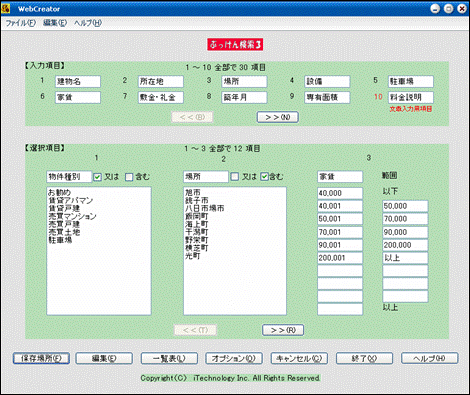Click the range field showing 200,000
The width and height of the screenshot is (470, 395).
pos(405,245)
